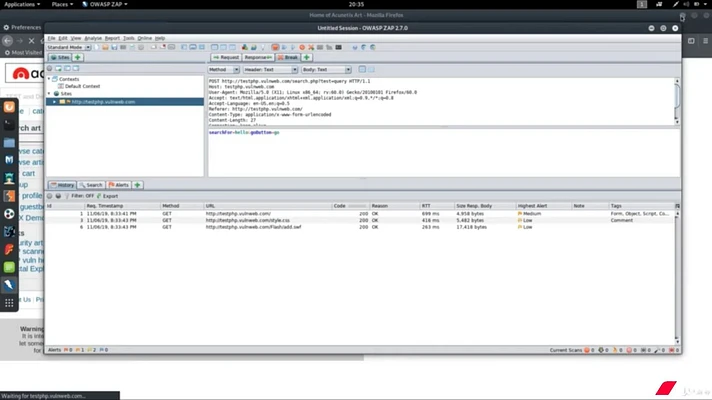Open the Report menu
Viewport: 712px width, 400px height.
pos(112,38)
